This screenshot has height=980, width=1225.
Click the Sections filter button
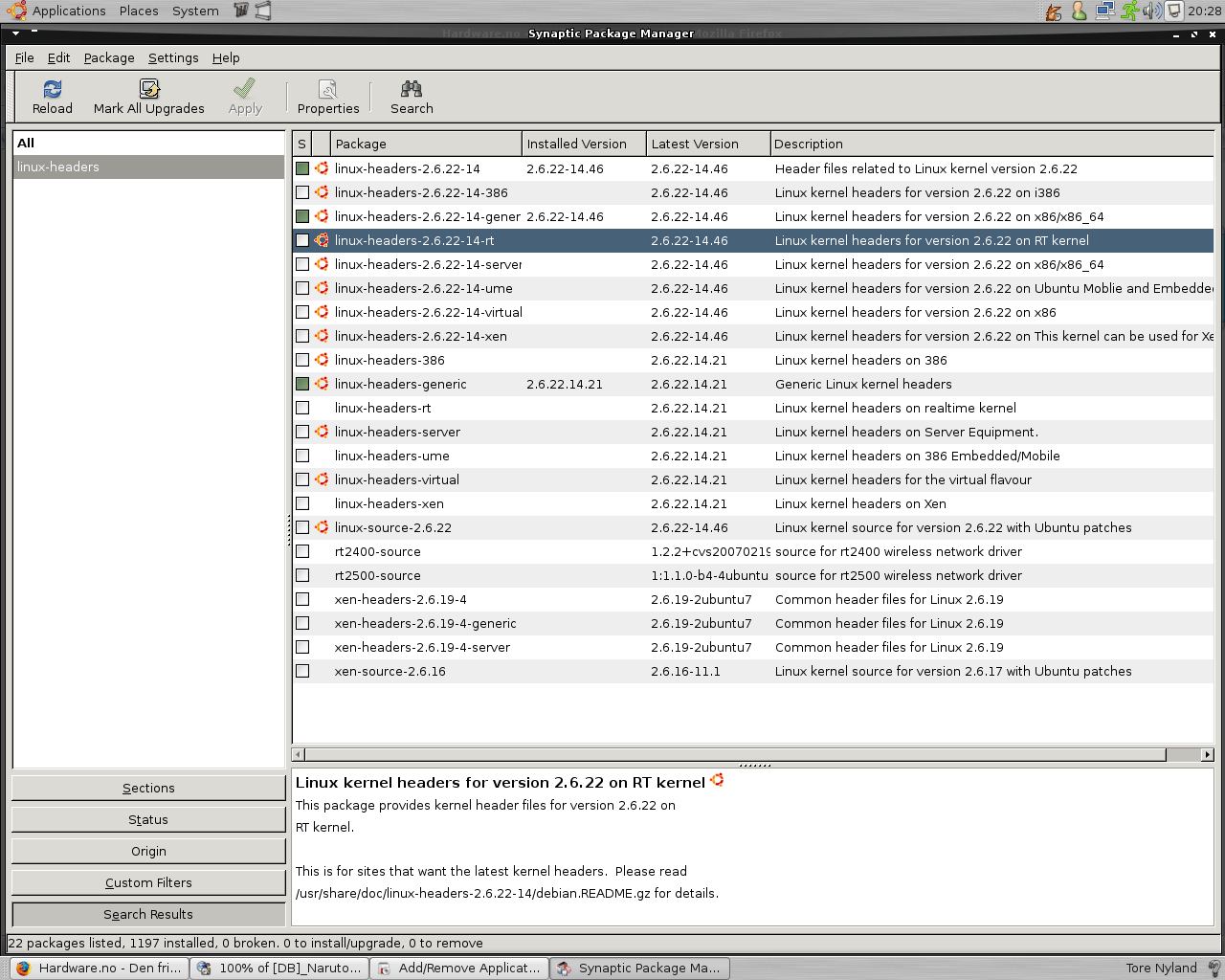click(x=148, y=788)
